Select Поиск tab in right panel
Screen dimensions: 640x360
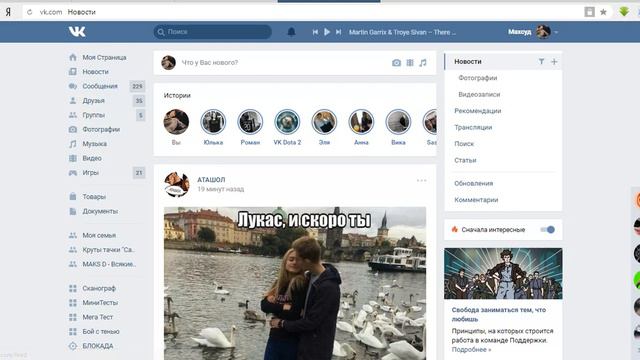point(464,144)
